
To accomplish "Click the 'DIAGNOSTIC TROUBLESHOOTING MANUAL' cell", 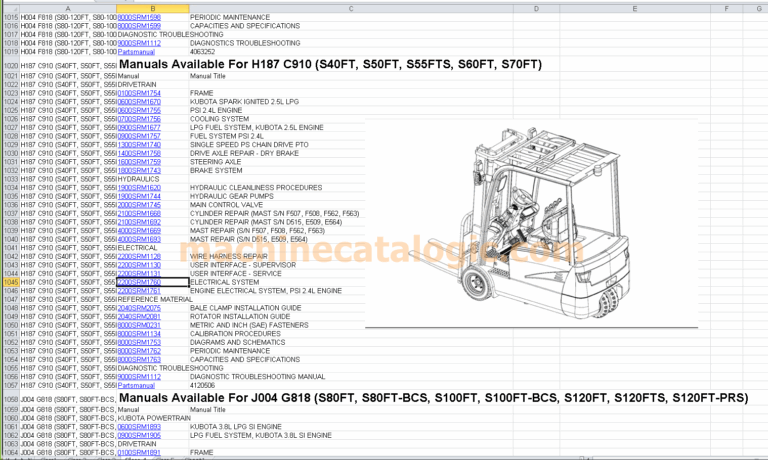I will pos(258,377).
